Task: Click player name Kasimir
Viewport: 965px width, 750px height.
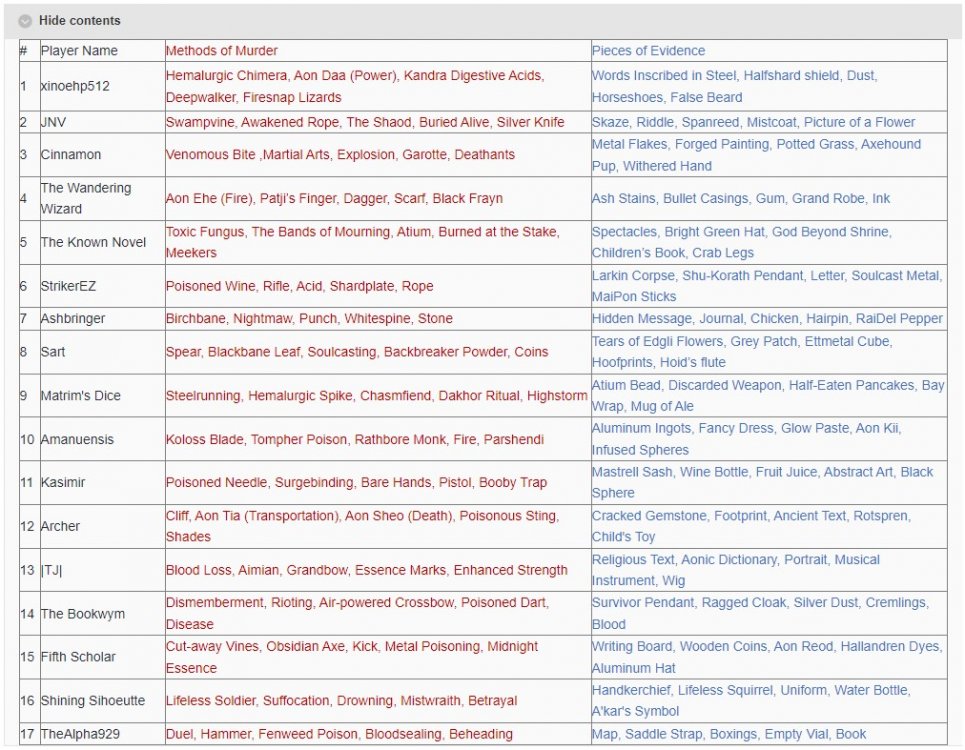Action: (63, 482)
